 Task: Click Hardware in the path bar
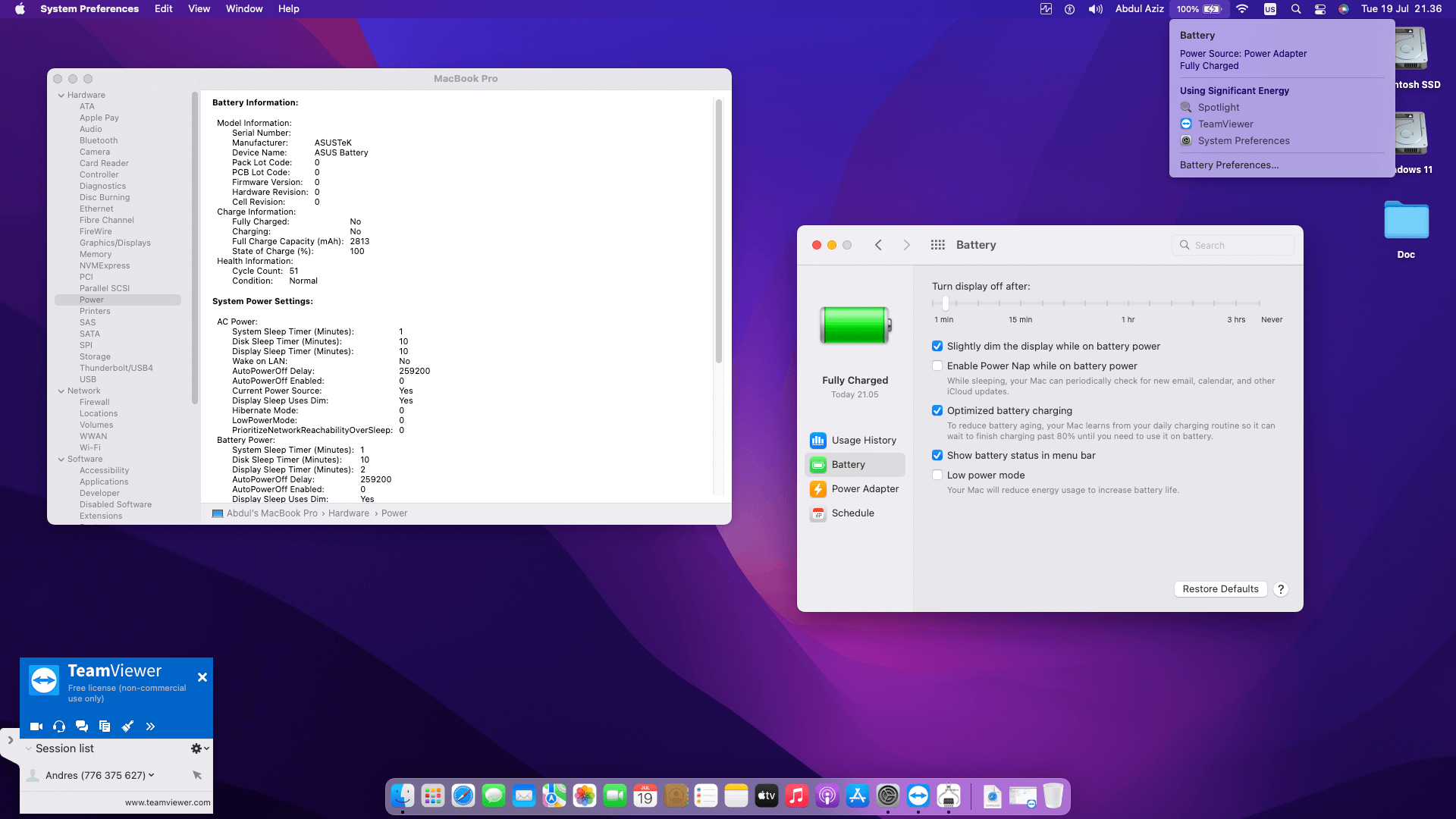coord(349,513)
